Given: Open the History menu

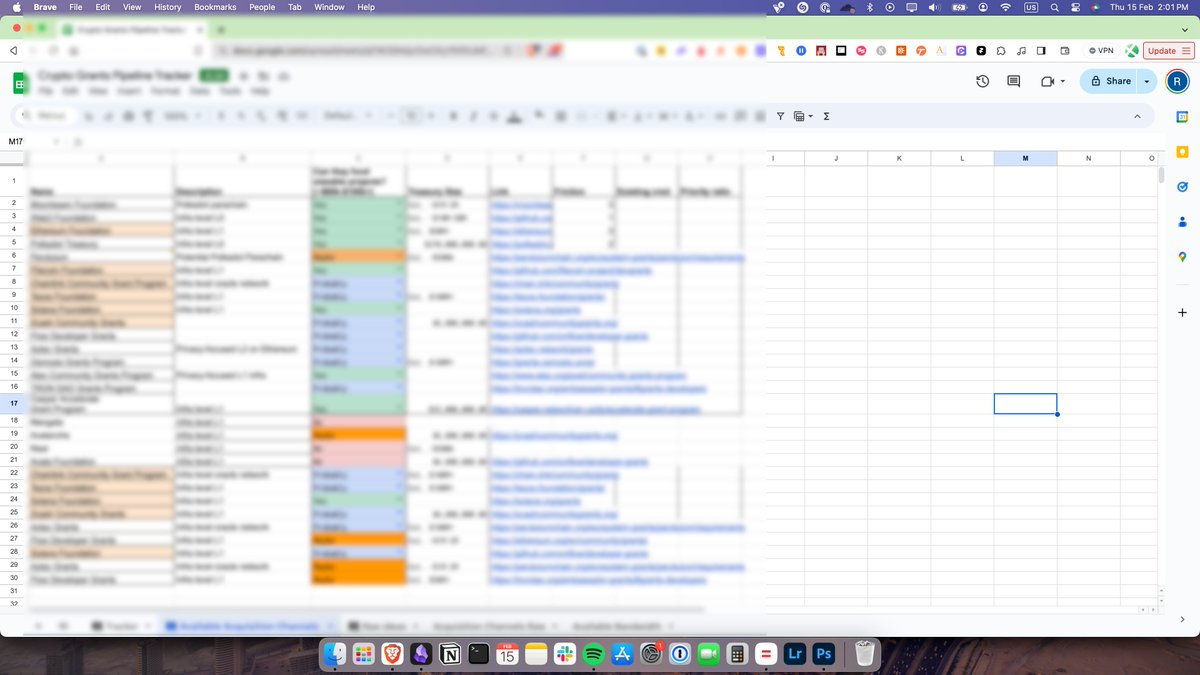Looking at the screenshot, I should (168, 7).
